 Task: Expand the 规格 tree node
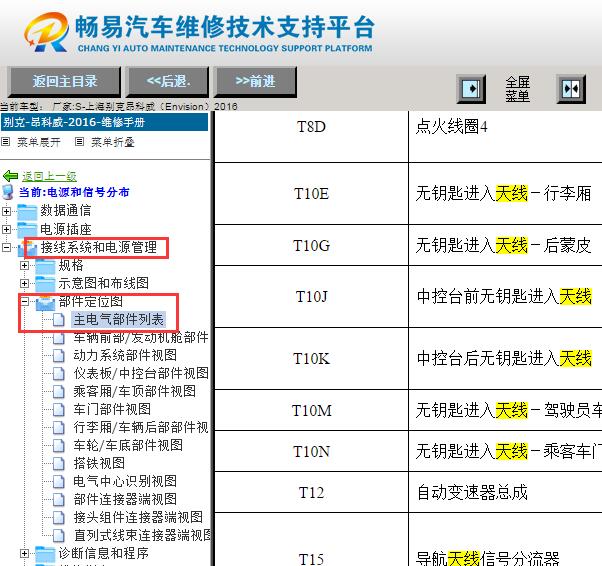[25, 265]
